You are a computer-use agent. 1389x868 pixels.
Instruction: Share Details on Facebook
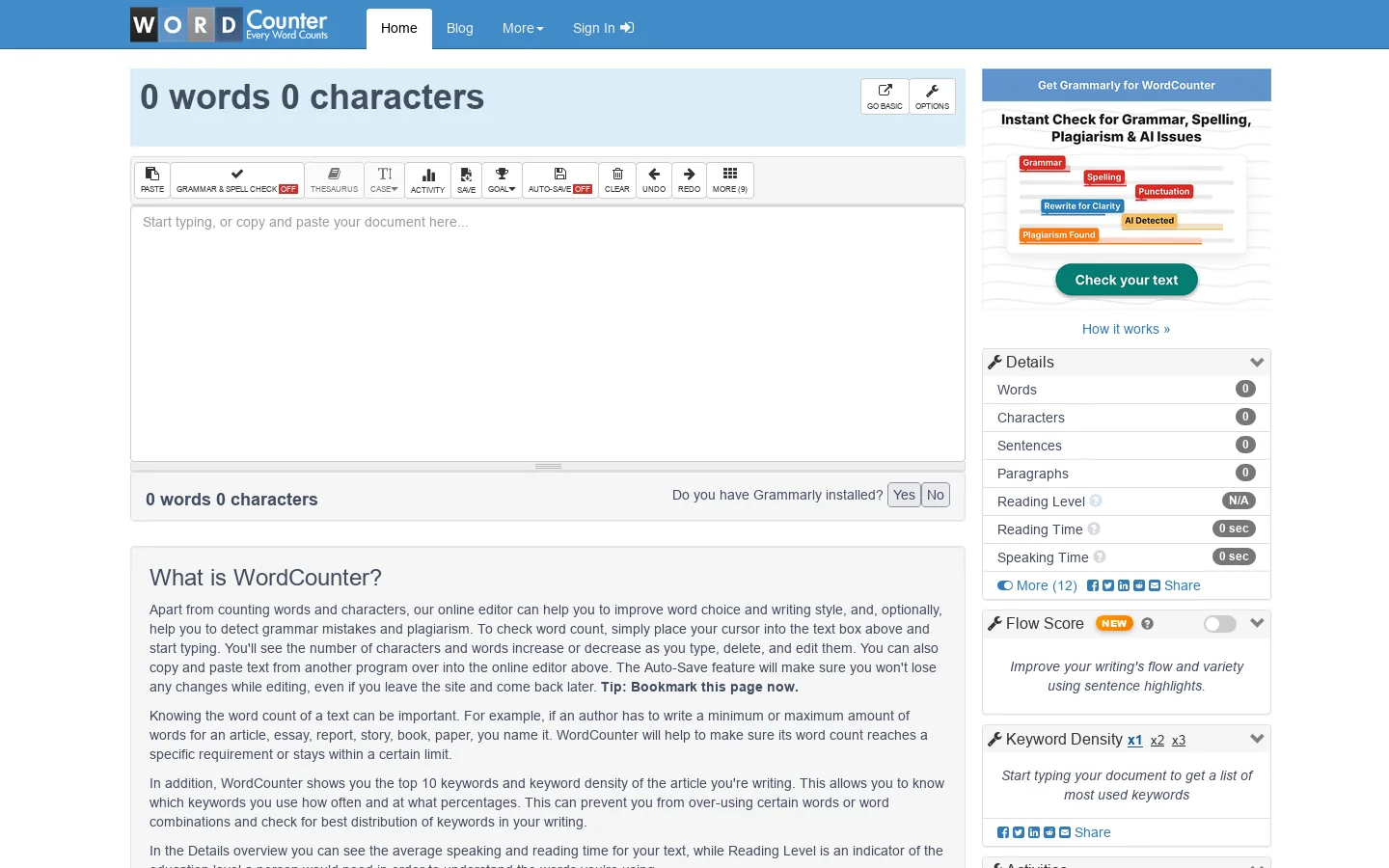point(1093,585)
